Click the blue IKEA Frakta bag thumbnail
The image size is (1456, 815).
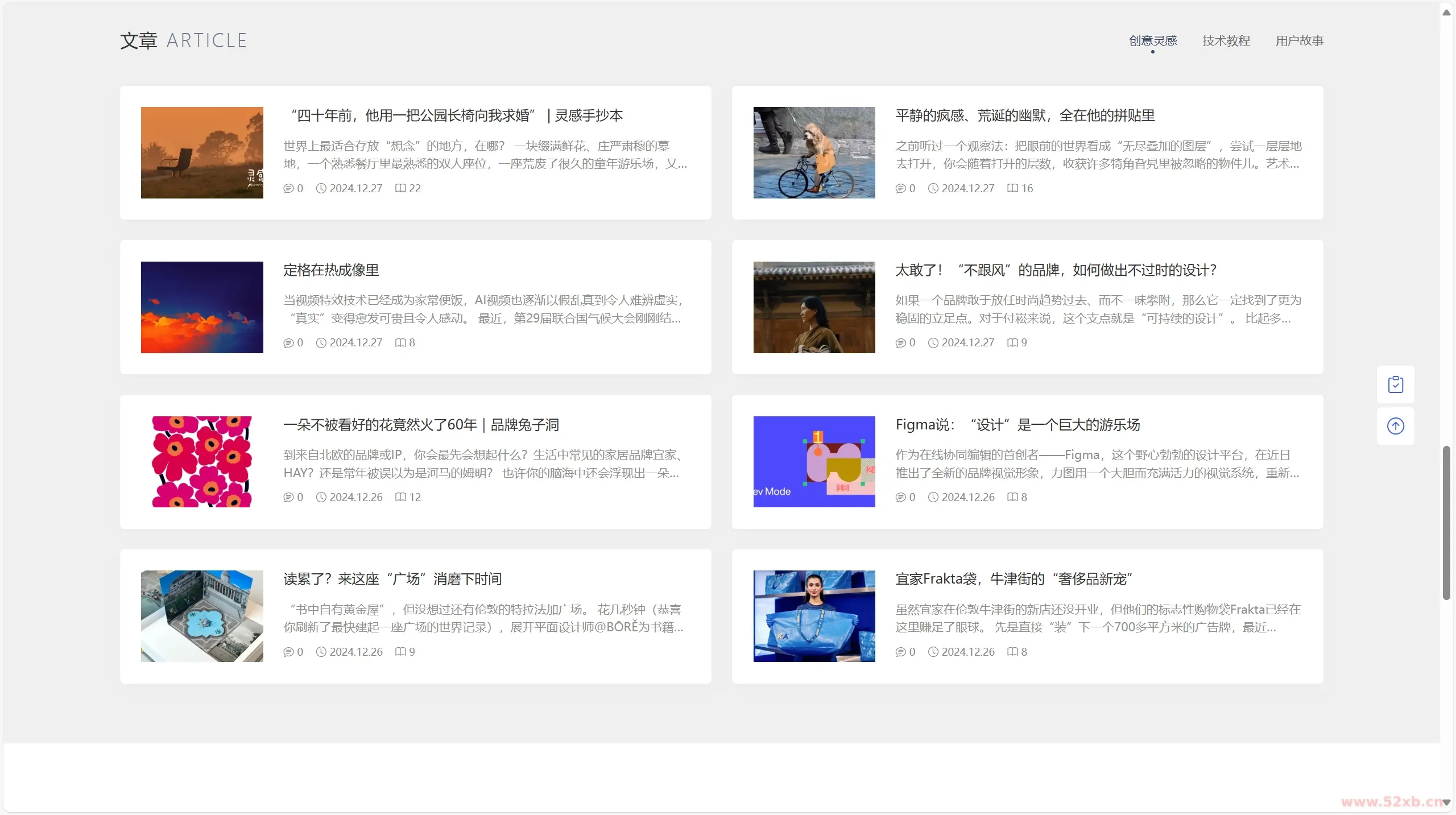point(814,616)
